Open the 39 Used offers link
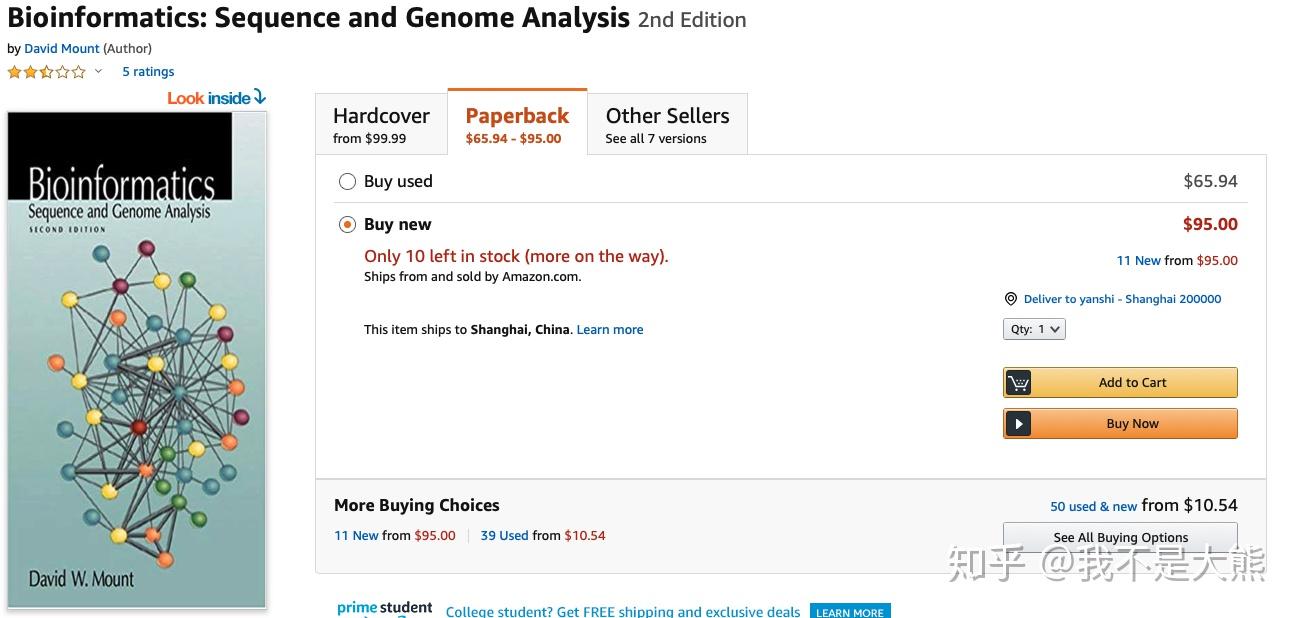Screen dimensions: 1299x618 [x=504, y=536]
